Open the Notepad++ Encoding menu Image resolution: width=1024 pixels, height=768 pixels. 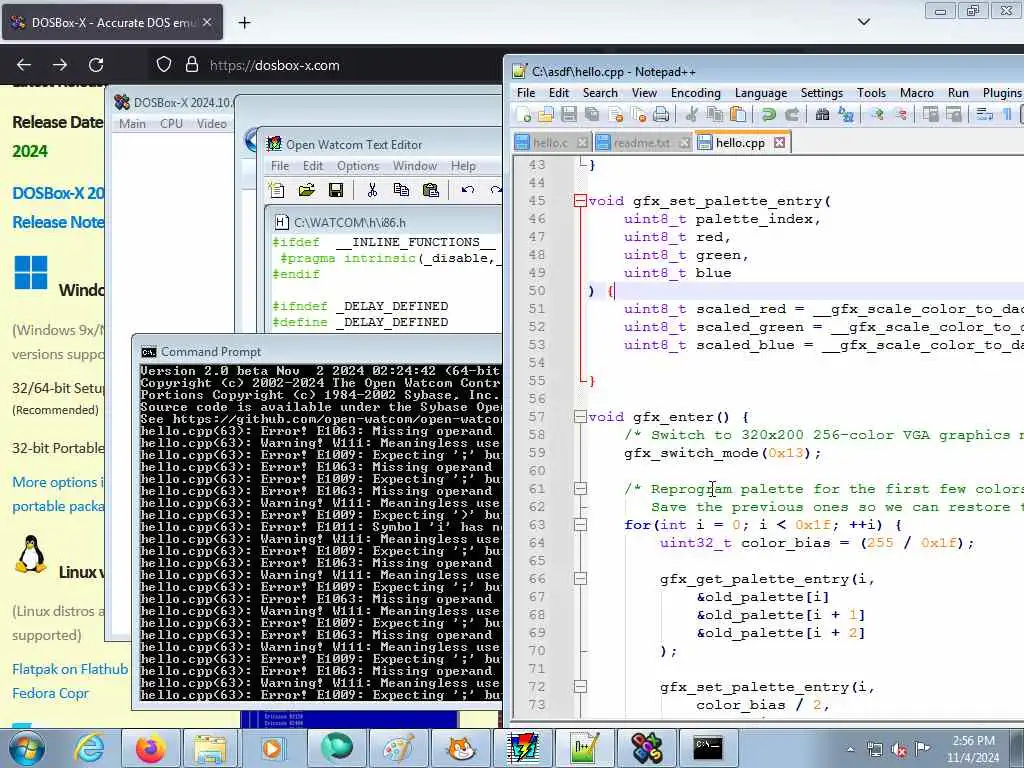point(696,93)
